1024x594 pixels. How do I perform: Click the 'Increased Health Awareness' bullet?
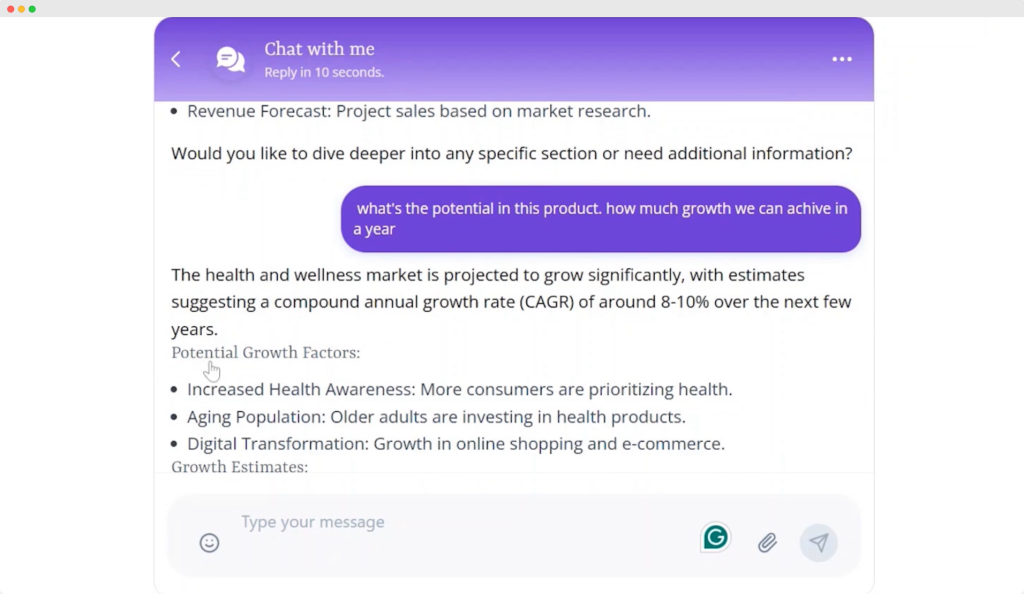[x=460, y=389]
